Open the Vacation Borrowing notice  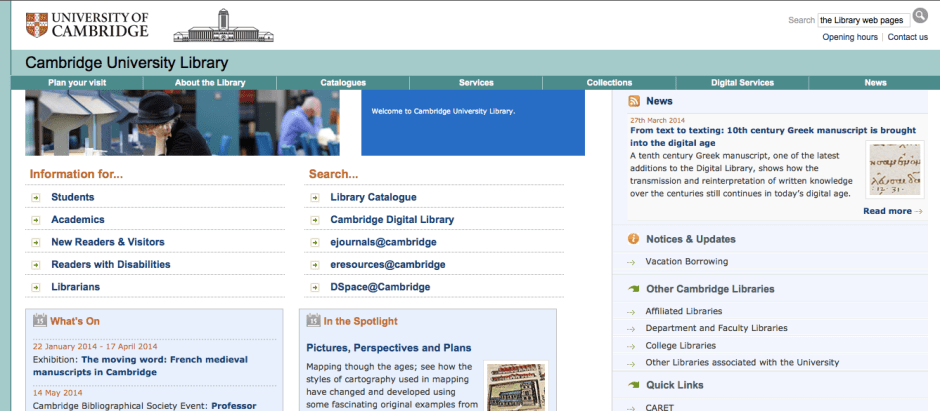(x=687, y=261)
